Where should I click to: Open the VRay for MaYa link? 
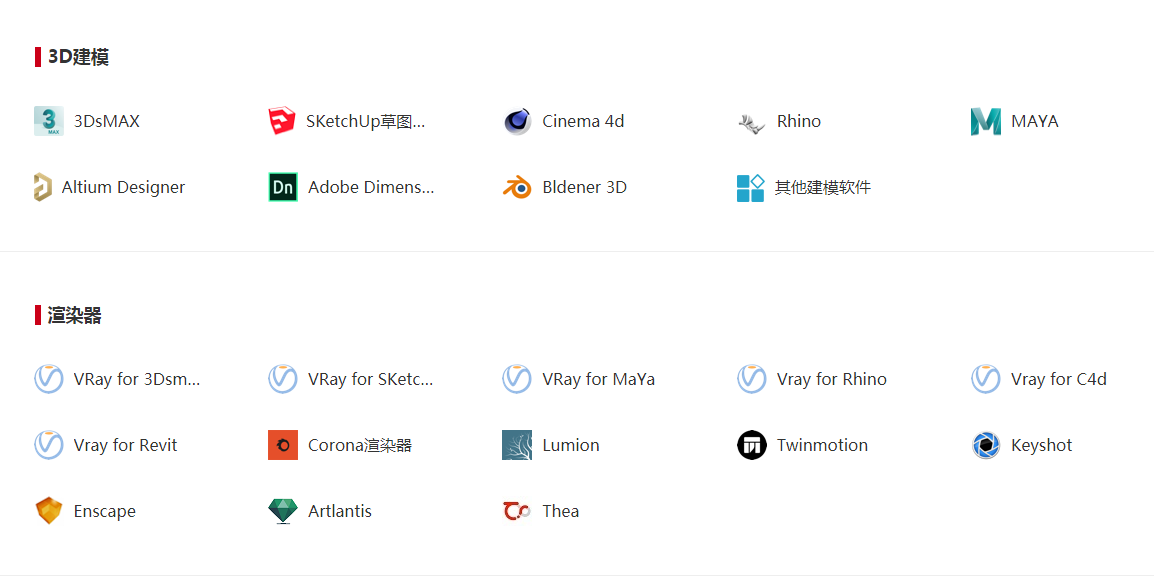tap(598, 379)
